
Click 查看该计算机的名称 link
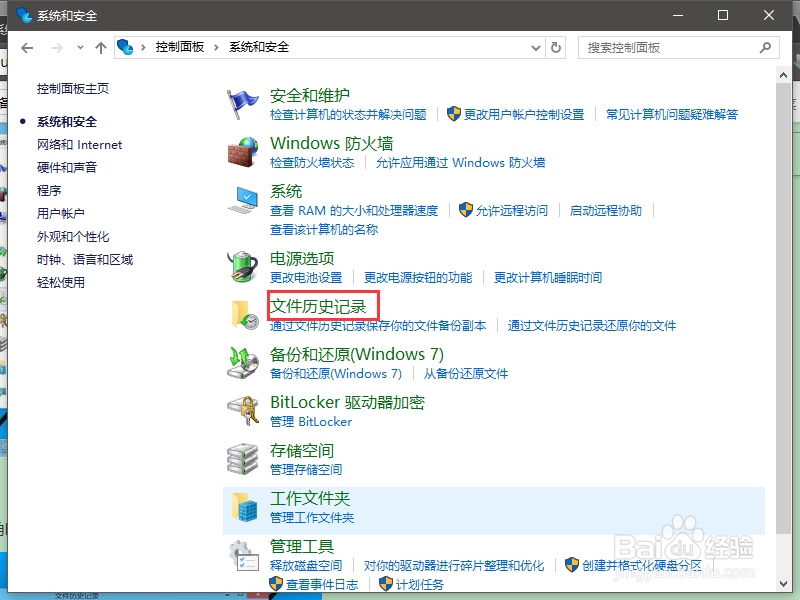coord(324,230)
